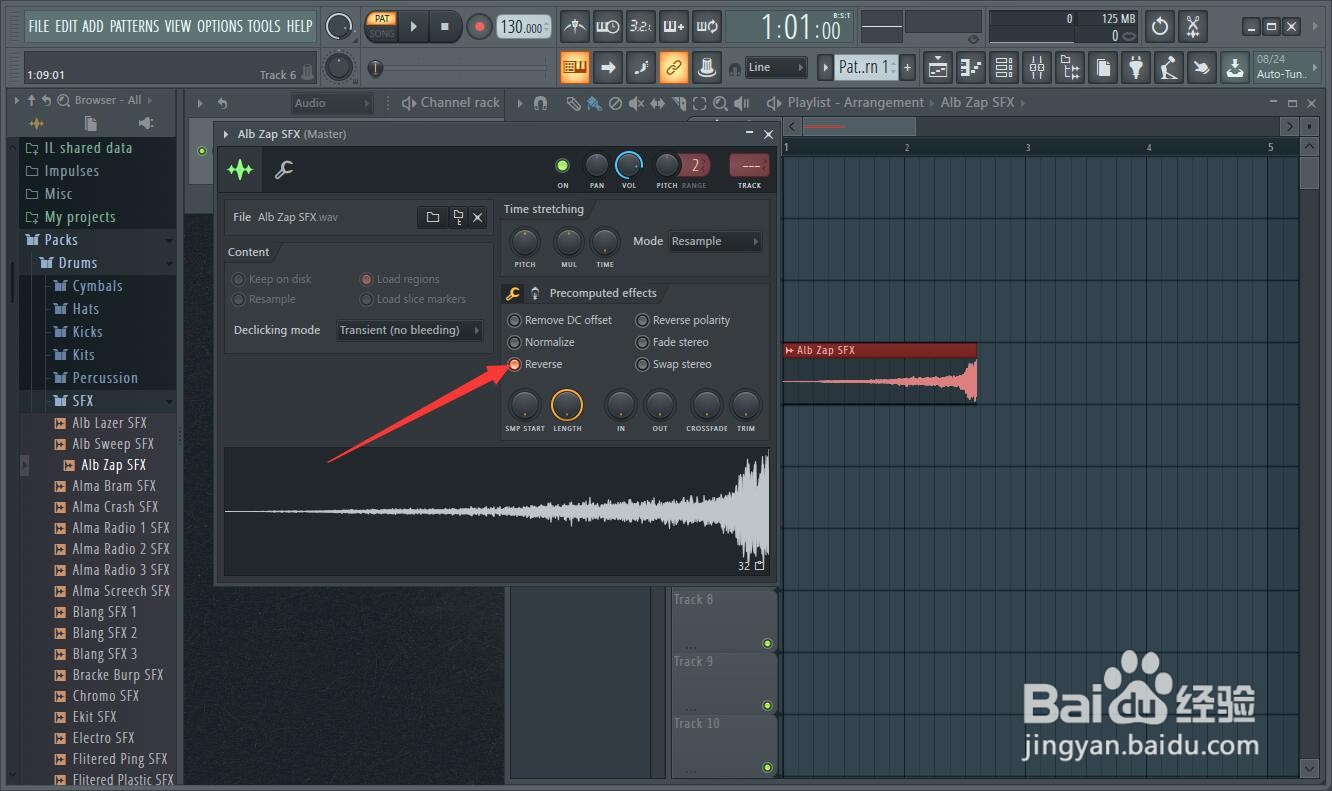Image resolution: width=1332 pixels, height=791 pixels.
Task: Open the wrench settings tab in sampler
Action: [x=284, y=170]
